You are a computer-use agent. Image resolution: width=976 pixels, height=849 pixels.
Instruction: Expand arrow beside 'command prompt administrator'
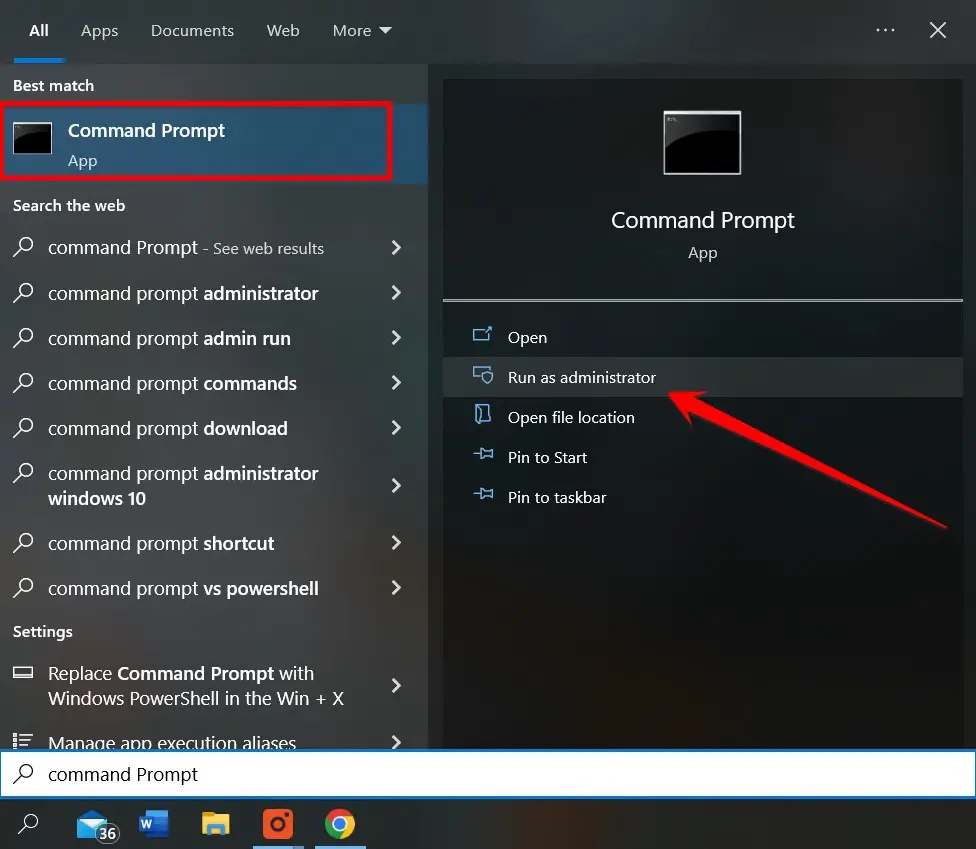coord(396,293)
